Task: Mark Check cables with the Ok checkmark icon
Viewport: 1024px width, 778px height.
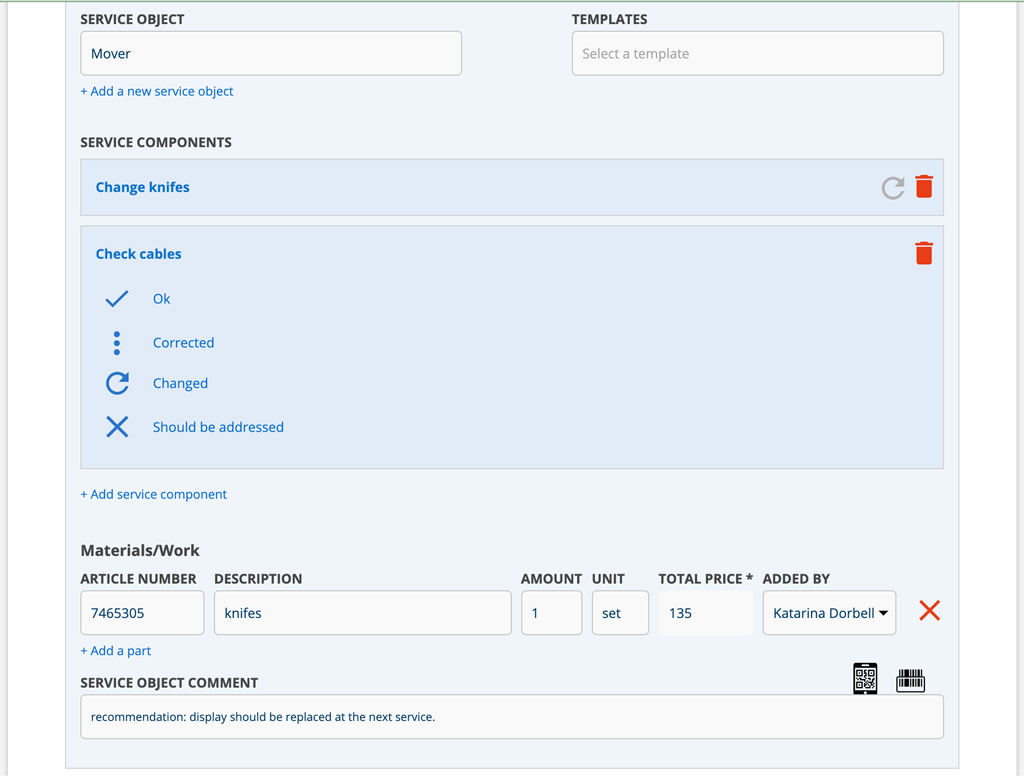Action: click(117, 299)
